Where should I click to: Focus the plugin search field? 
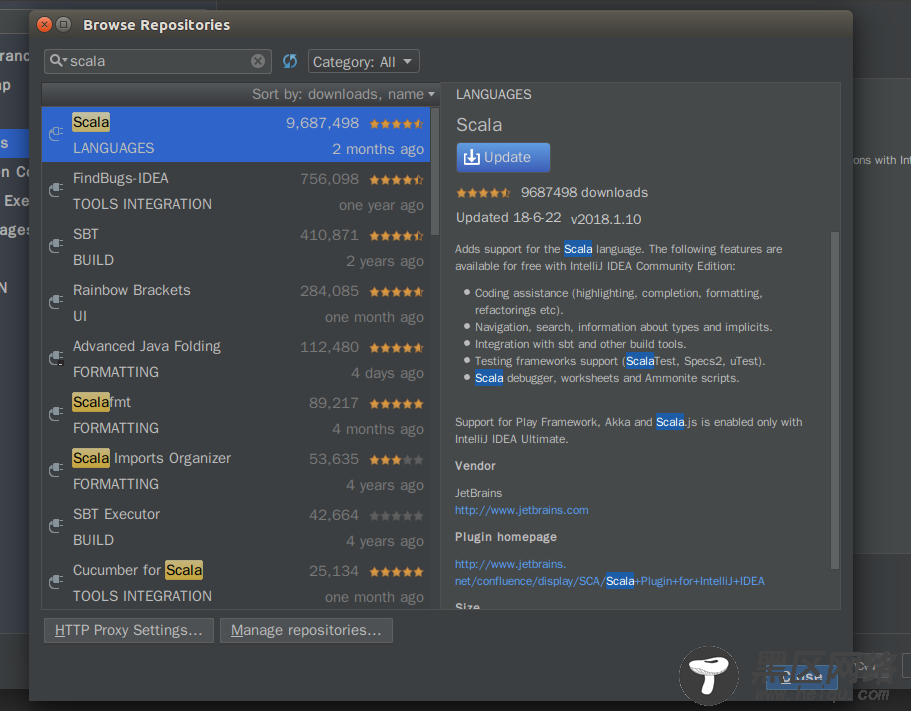(158, 61)
